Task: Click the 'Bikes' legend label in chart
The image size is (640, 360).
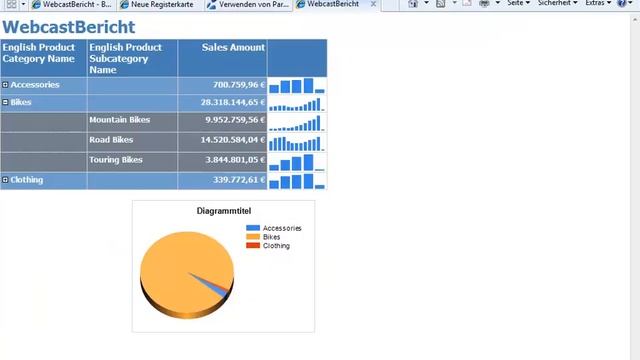Action: pos(271,237)
